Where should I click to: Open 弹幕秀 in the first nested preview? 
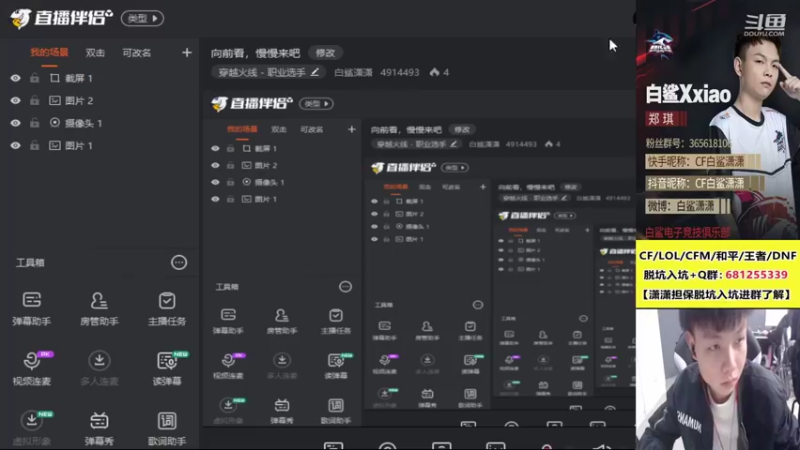282,412
